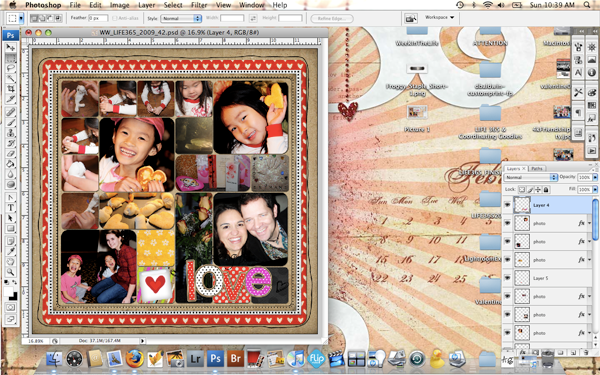Select the Crop tool

10,89
